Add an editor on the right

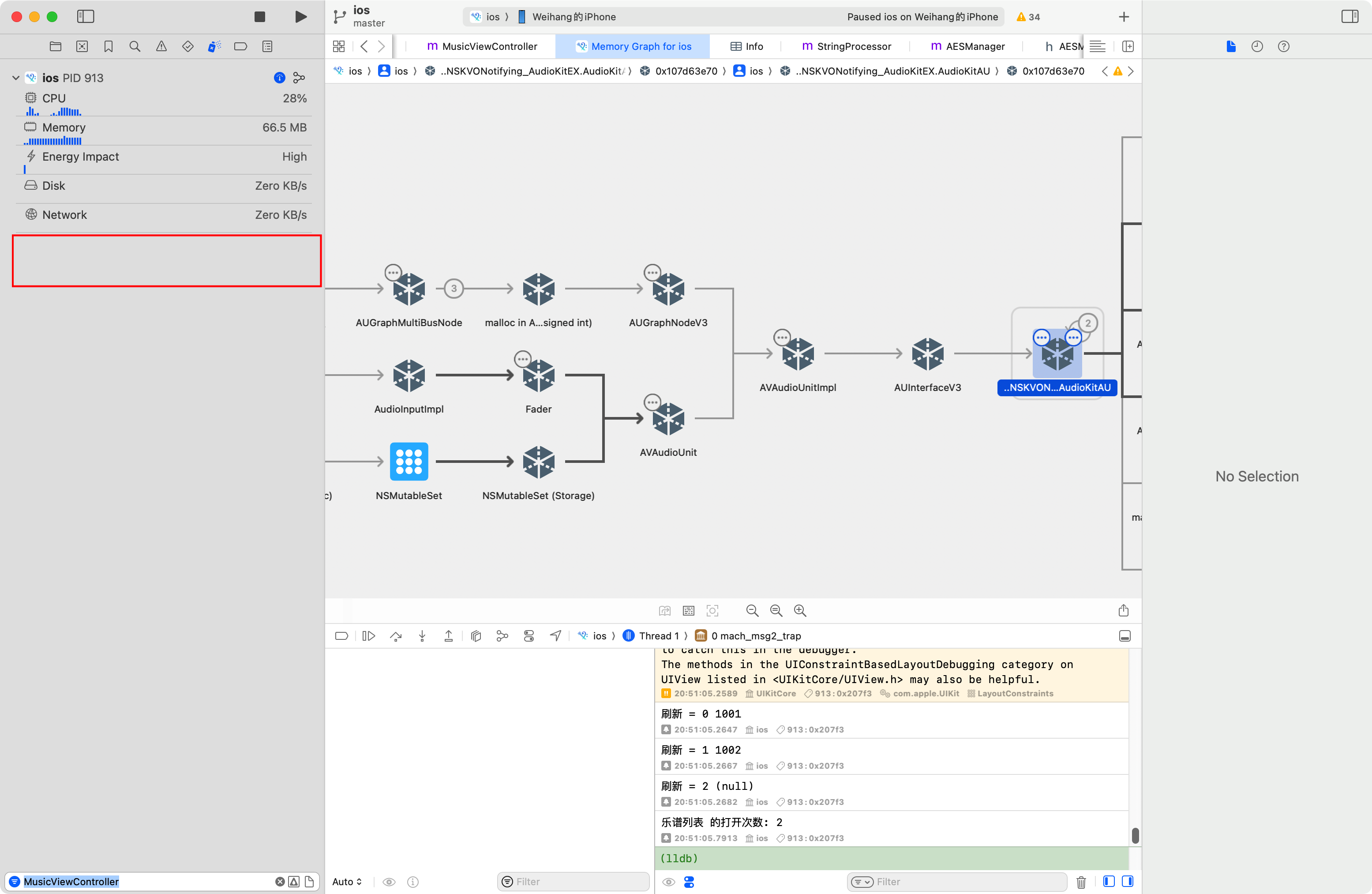tap(1128, 46)
